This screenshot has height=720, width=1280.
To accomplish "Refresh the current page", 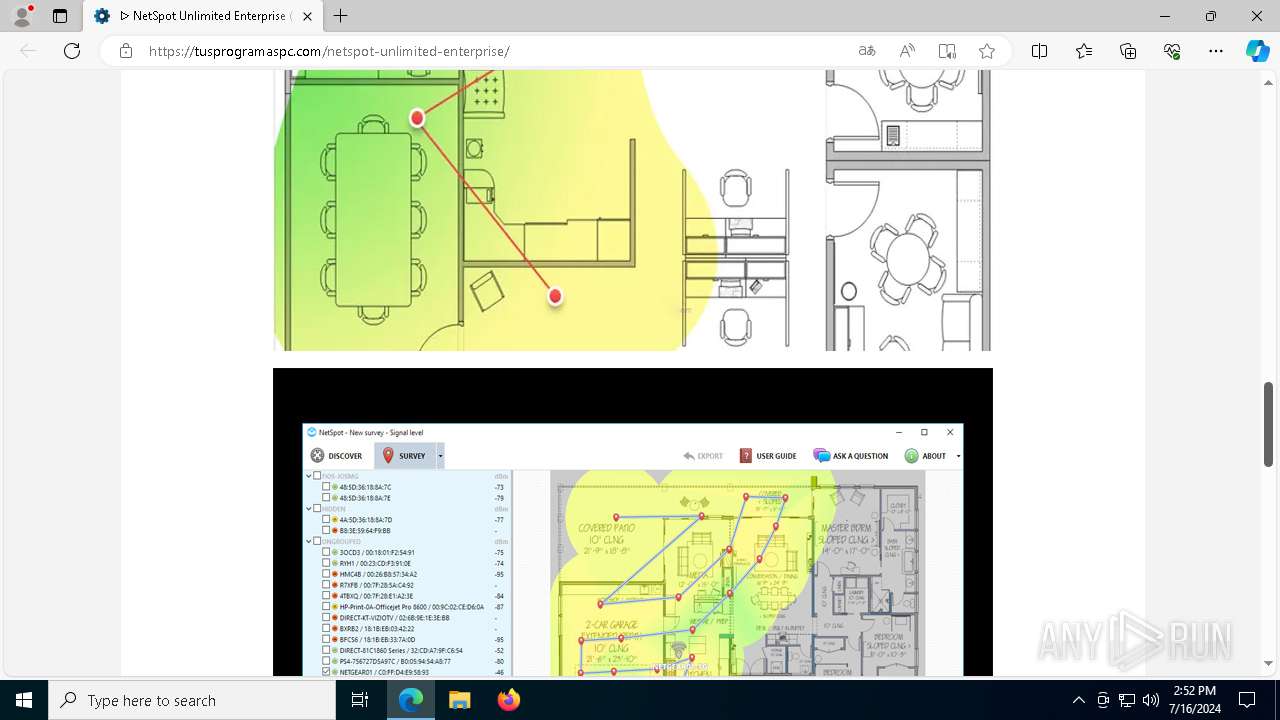I will 72,51.
